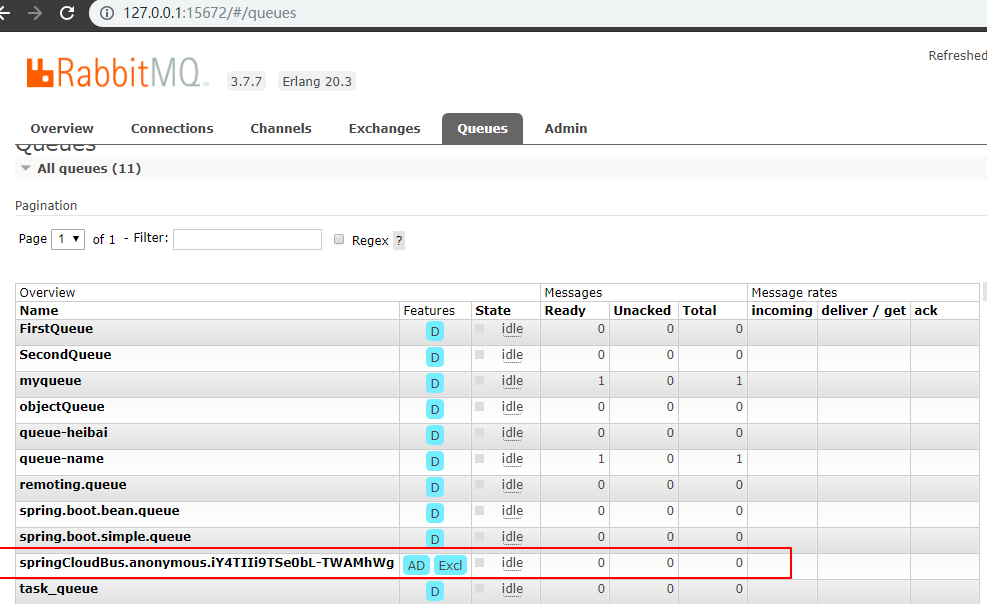Viewport: 987px width, 604px height.
Task: Click the Regex help question mark
Action: click(399, 240)
